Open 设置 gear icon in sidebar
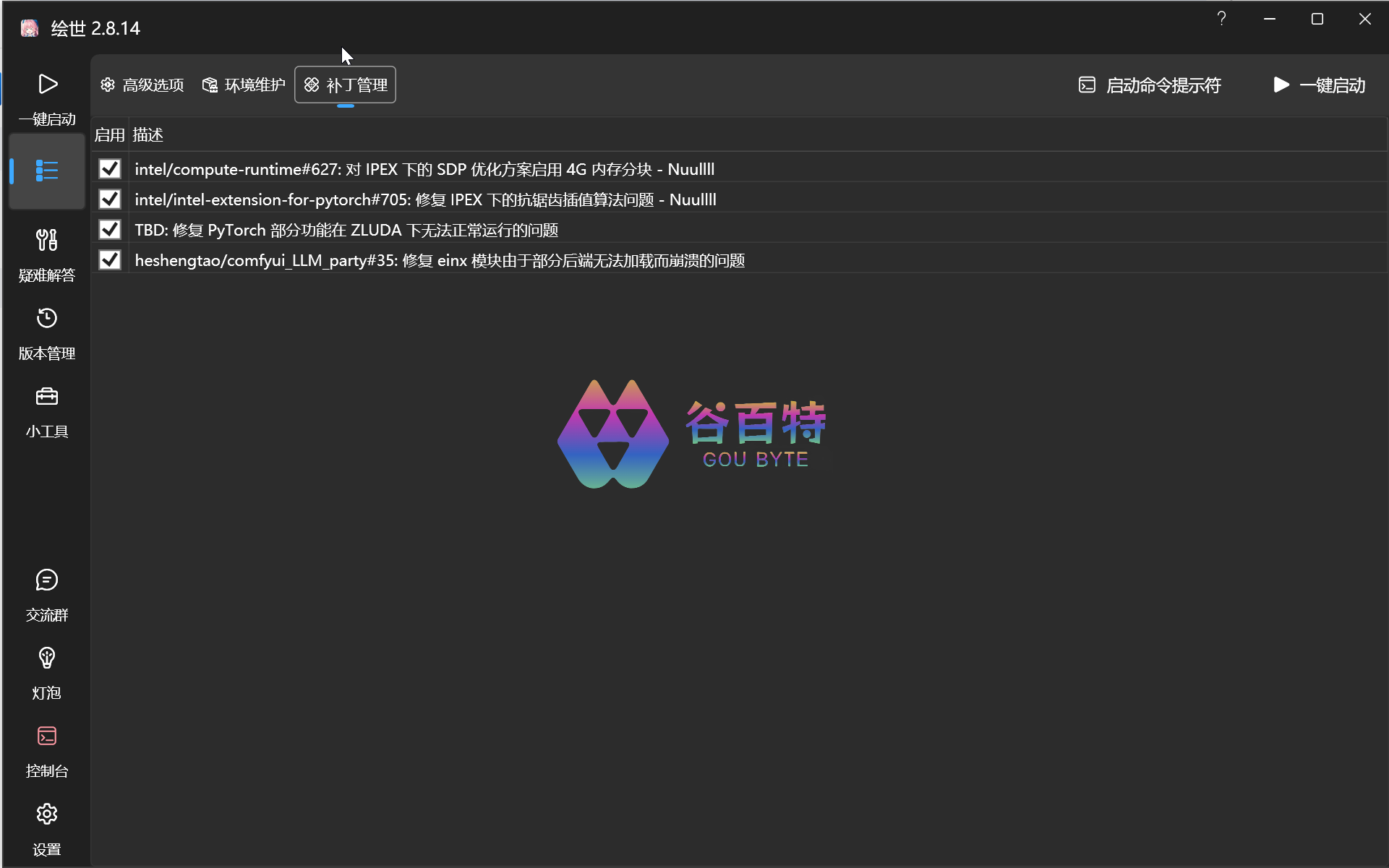Screen dimensions: 1389x868 click(47, 815)
